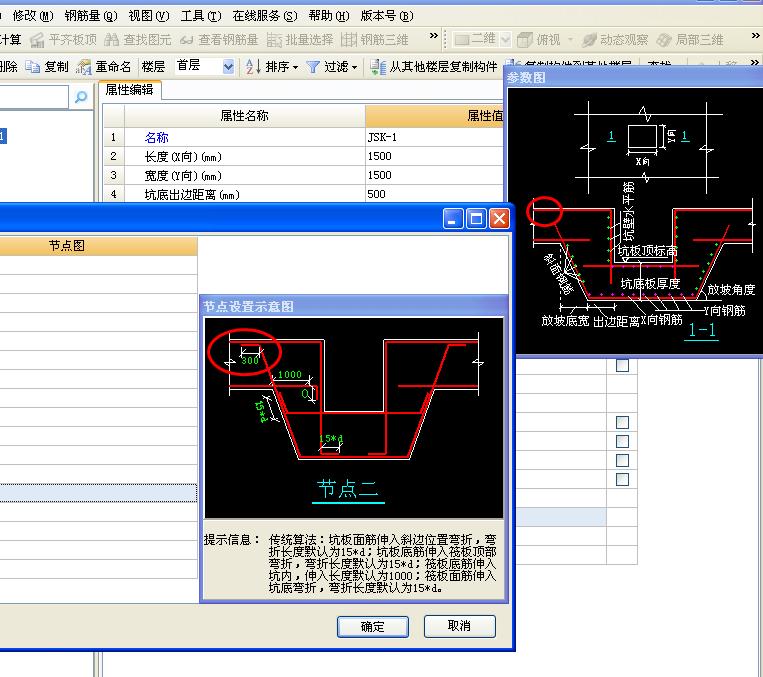Image resolution: width=763 pixels, height=677 pixels.
Task: Click the JSK-1 name value cell
Action: (434, 137)
